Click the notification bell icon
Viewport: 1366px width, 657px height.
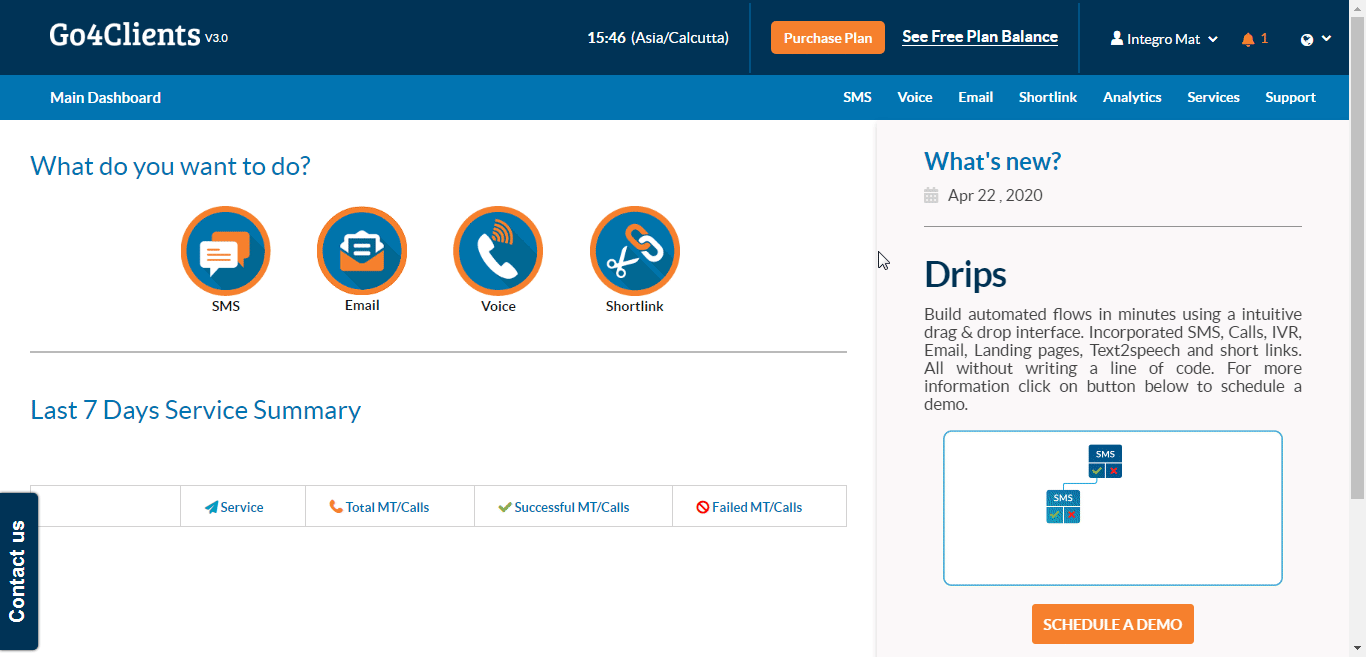pyautogui.click(x=1247, y=39)
